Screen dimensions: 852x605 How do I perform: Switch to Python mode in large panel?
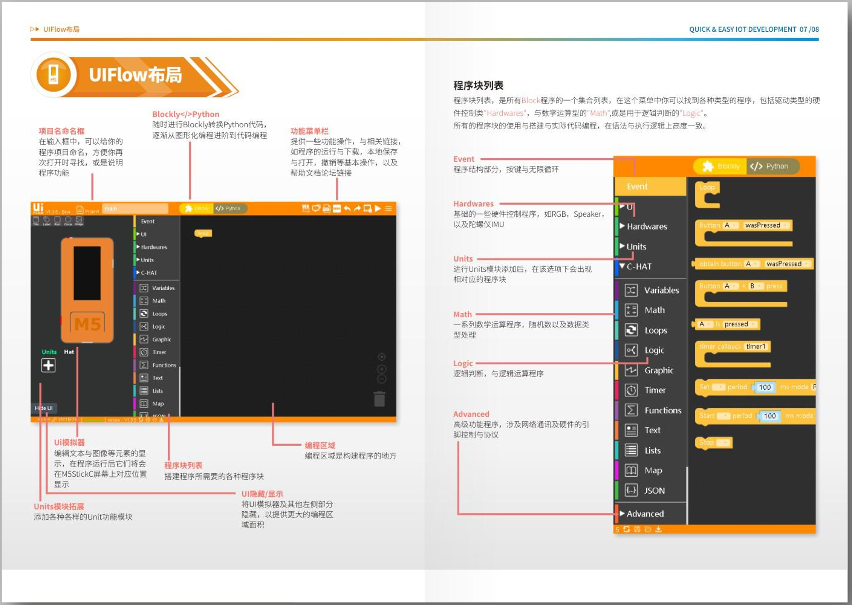tap(769, 166)
